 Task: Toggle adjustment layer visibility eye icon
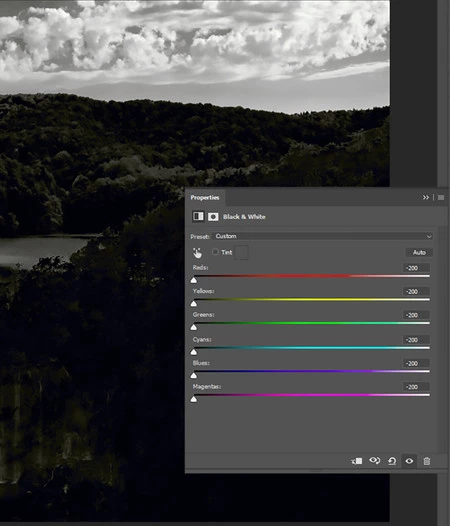click(x=409, y=461)
